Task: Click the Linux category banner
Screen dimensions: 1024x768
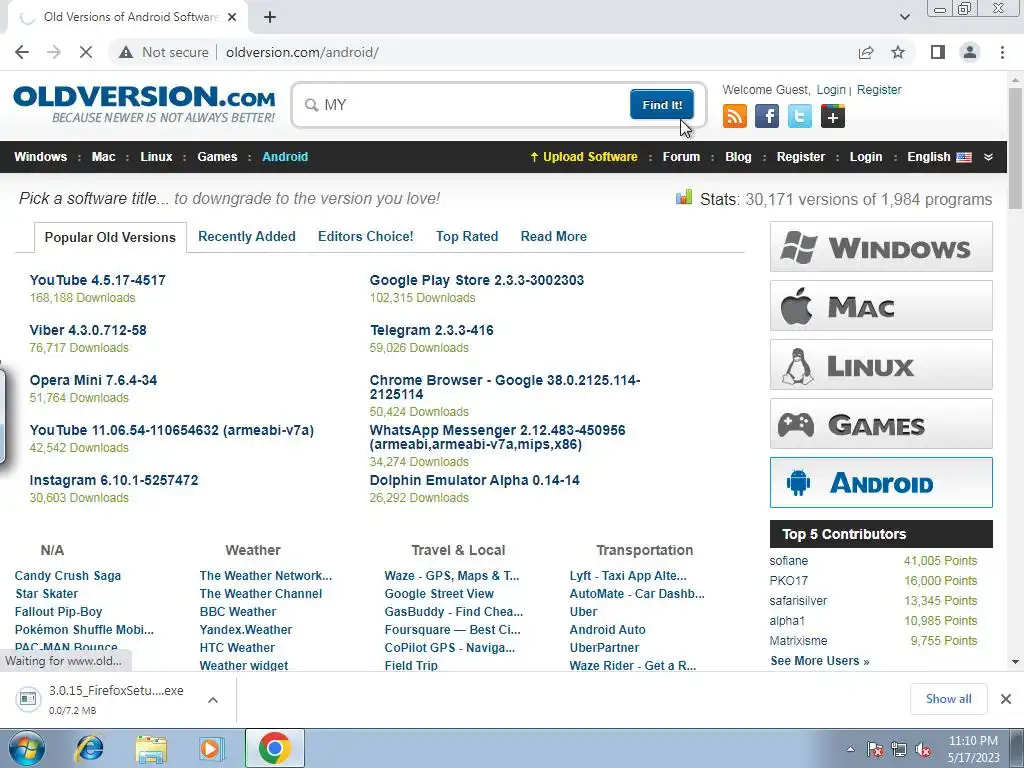Action: [x=881, y=364]
